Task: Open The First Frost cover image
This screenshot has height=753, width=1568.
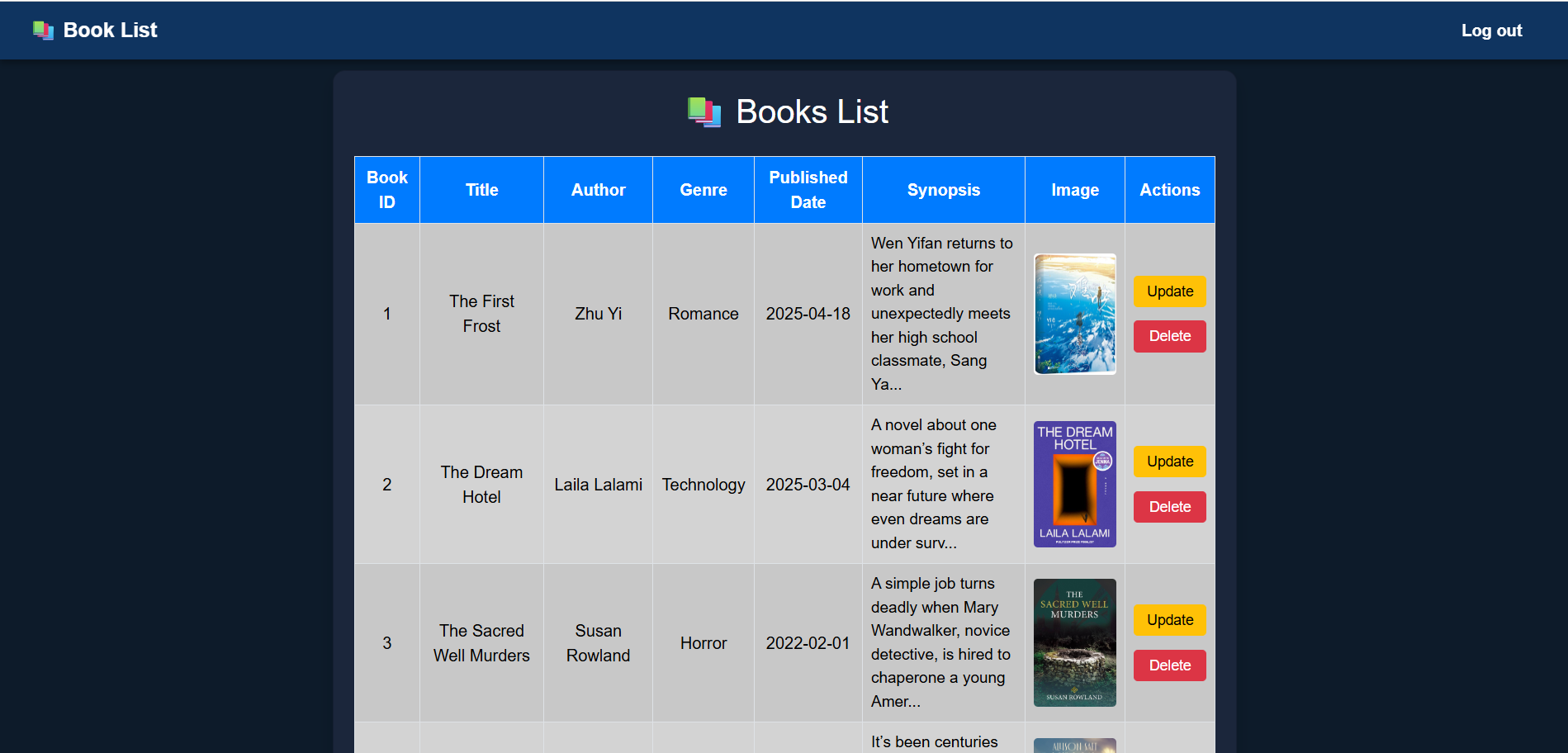Action: 1075,314
